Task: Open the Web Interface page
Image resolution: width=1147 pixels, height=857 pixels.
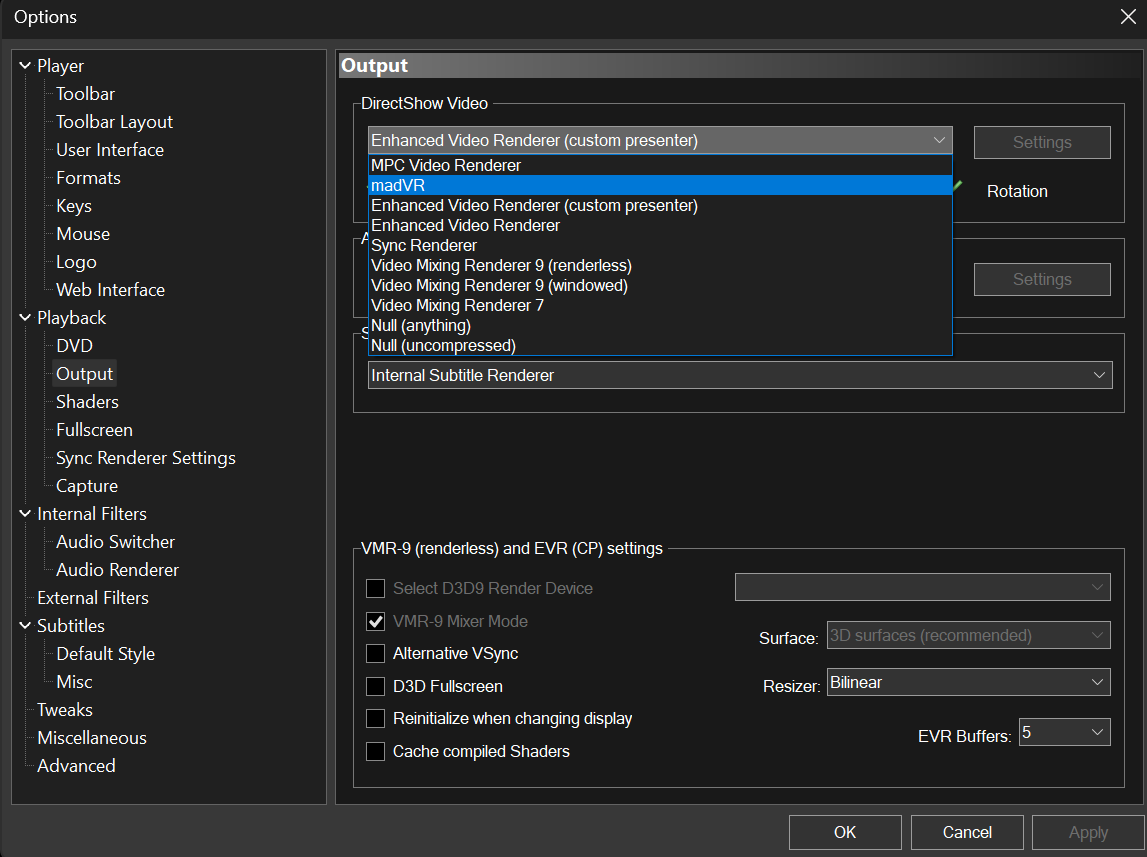Action: click(x=110, y=290)
